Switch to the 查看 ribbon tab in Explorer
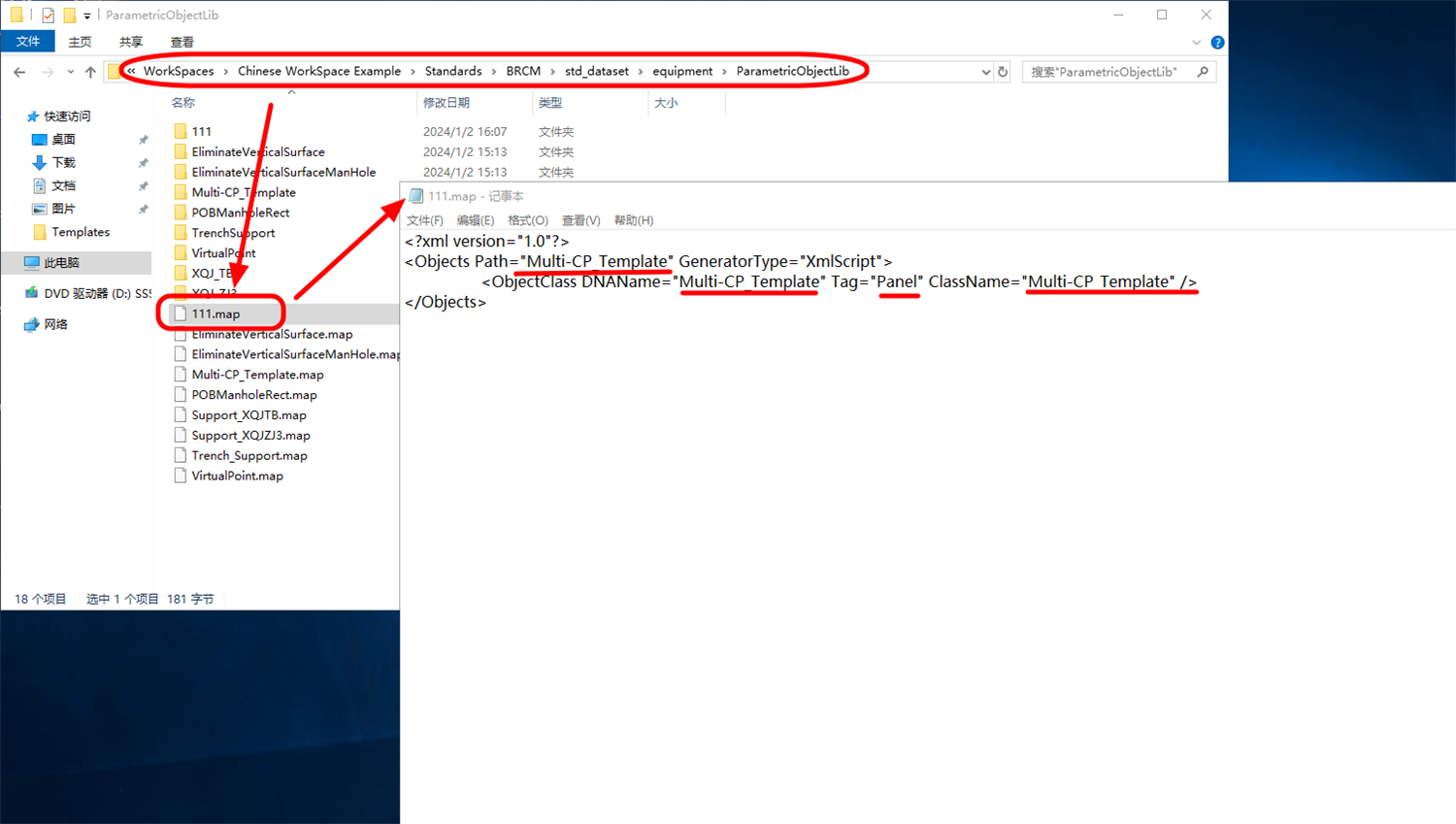Screen dimensions: 1456x824 [182, 42]
